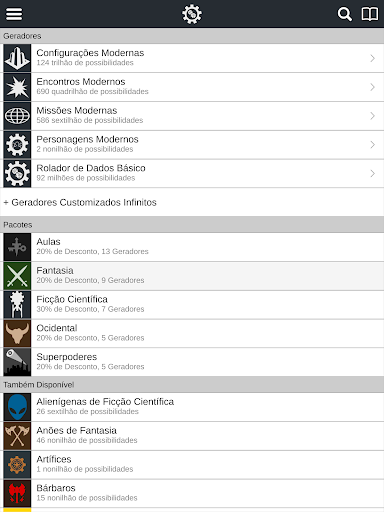384x512 pixels.
Task: Select the Ocidental bull skull icon
Action: [x=17, y=333]
